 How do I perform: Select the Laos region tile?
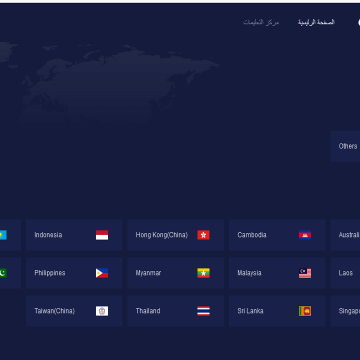(x=345, y=273)
